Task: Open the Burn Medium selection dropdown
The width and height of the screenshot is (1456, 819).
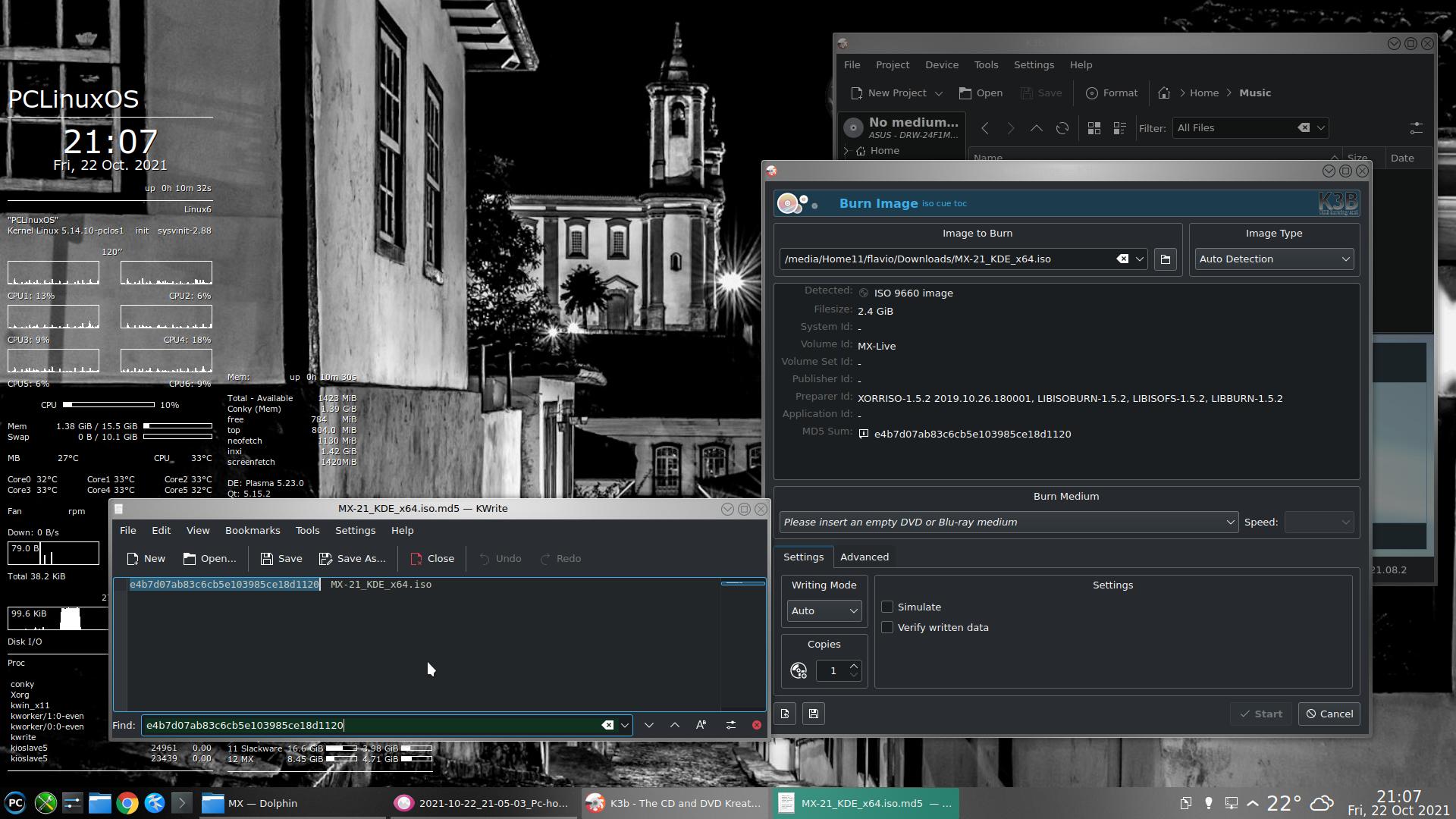Action: click(x=1009, y=522)
